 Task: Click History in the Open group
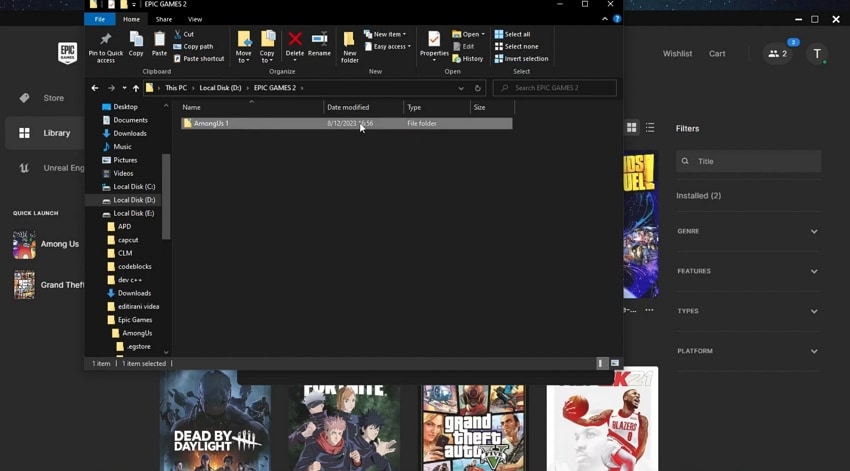point(468,59)
